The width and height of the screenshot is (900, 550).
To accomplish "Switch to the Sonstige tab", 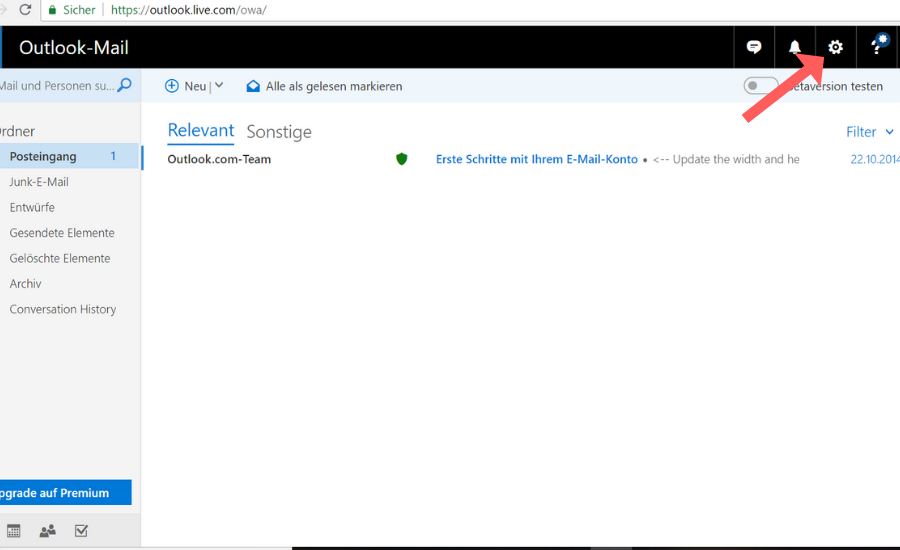I will (279, 132).
